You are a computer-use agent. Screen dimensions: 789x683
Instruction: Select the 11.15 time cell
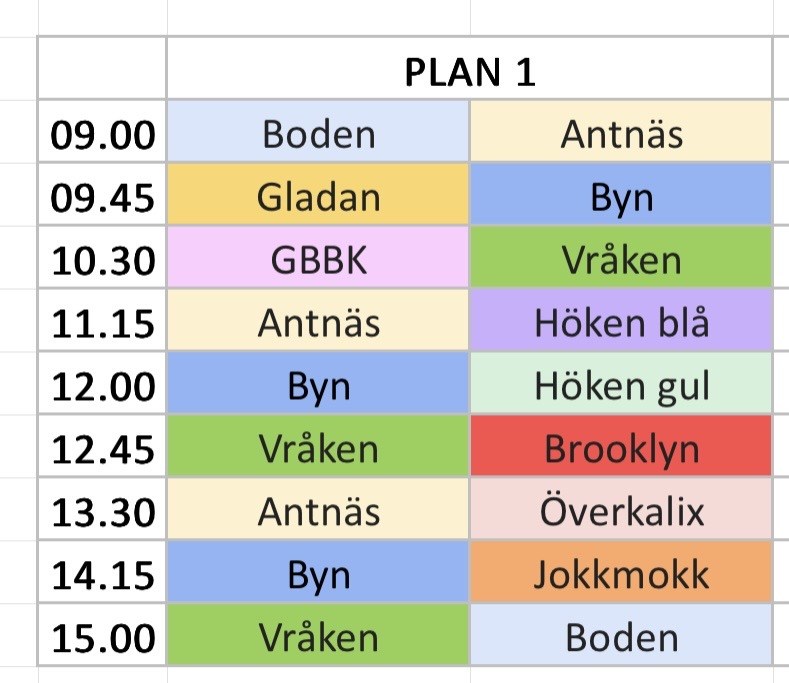click(103, 323)
